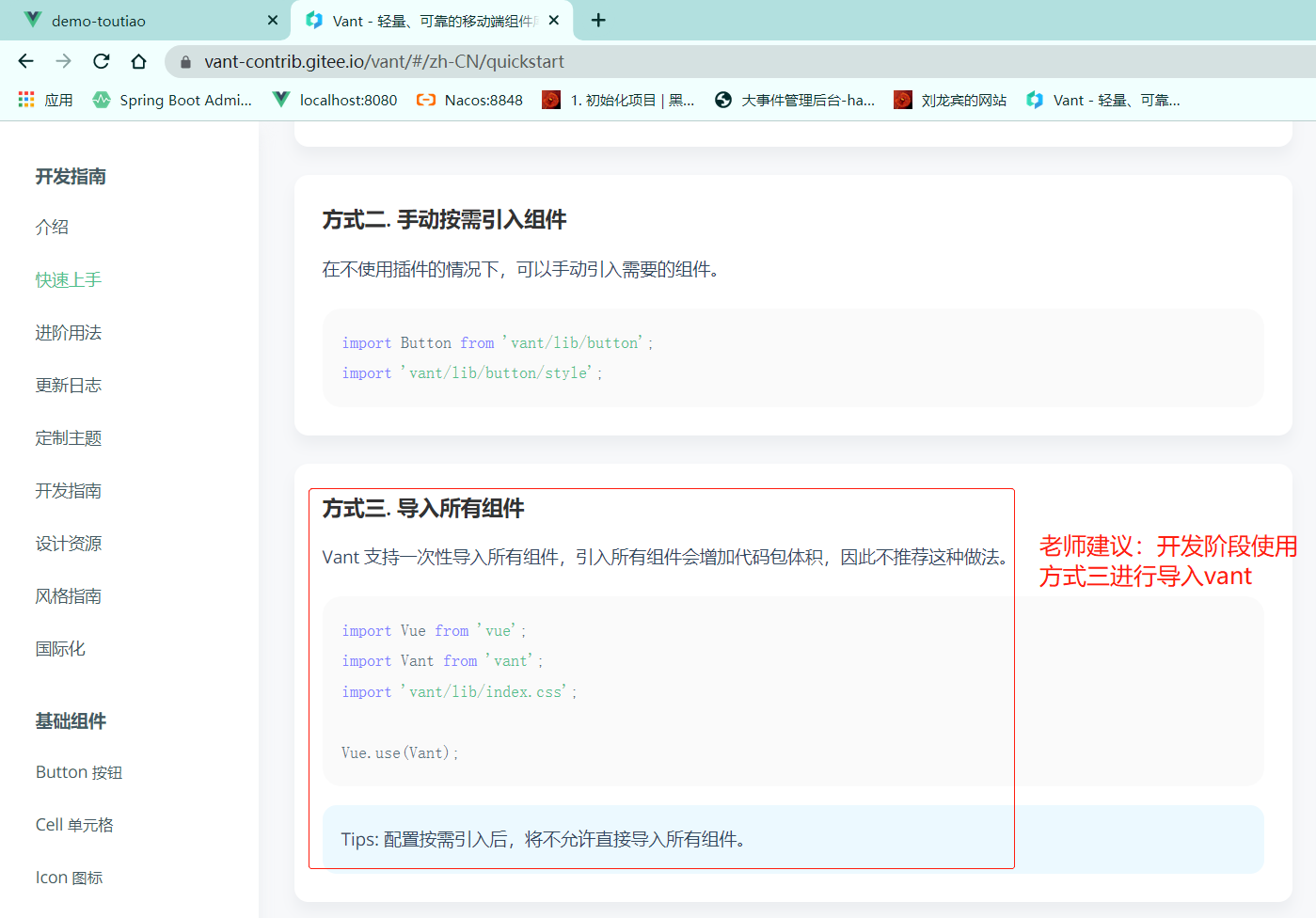Click the code line import Vant from 'vant'
1316x918 pixels.
tap(442, 661)
